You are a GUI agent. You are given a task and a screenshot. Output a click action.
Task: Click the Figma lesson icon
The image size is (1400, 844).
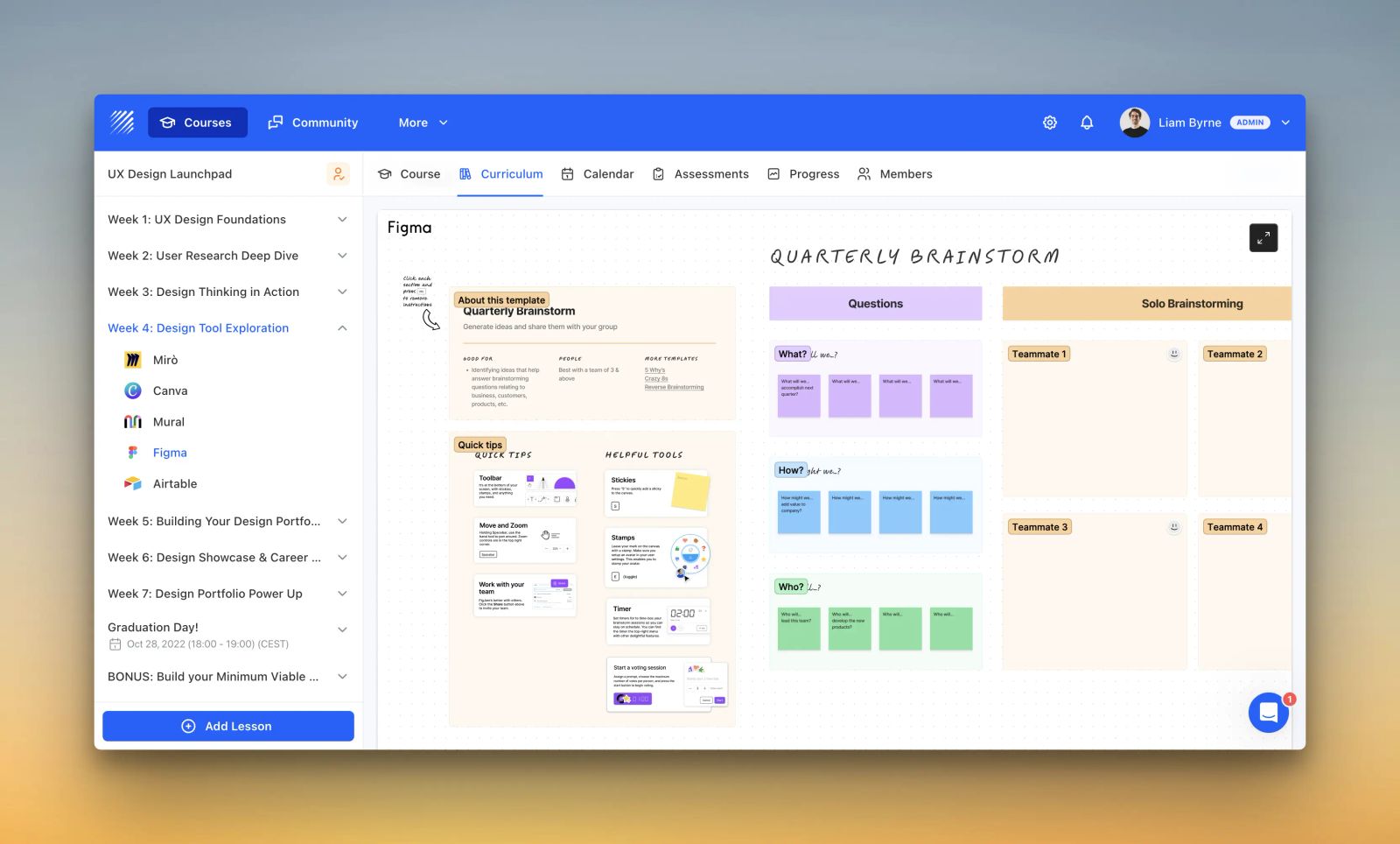coord(133,453)
